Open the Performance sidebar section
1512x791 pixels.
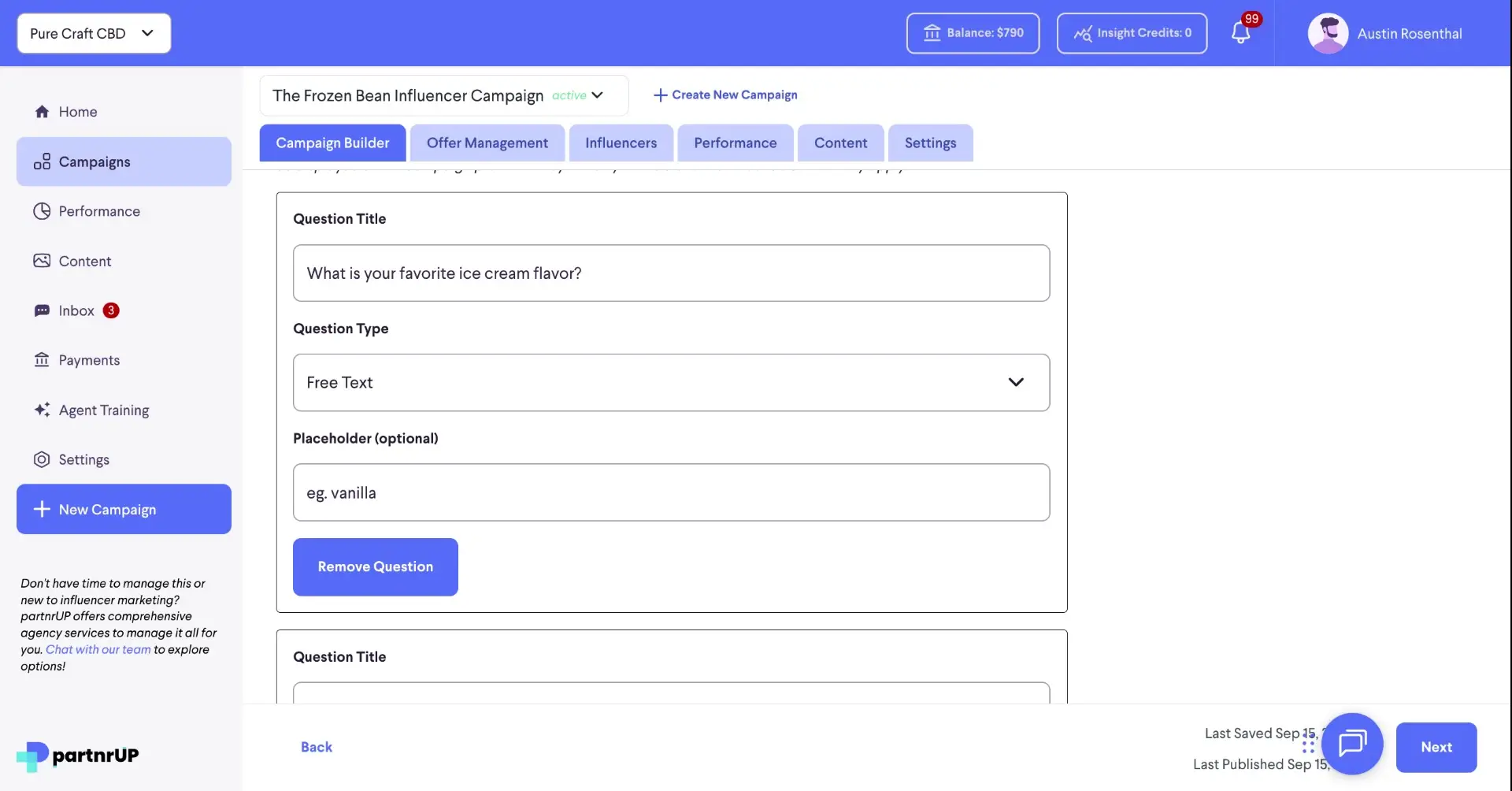tap(100, 211)
